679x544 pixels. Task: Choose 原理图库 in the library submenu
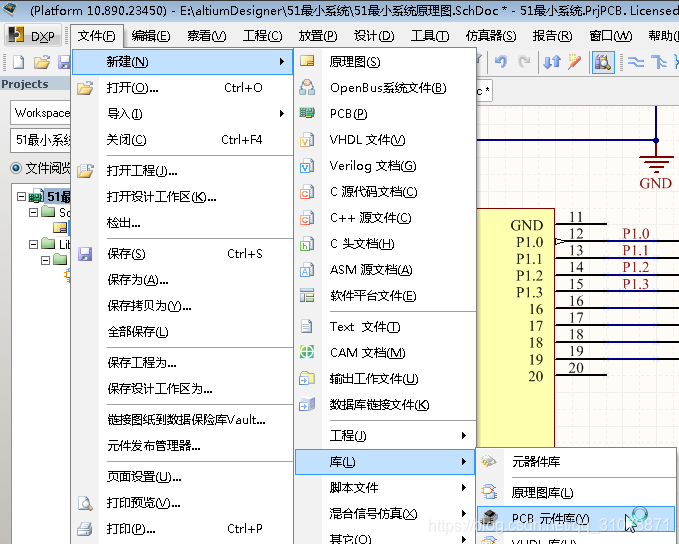pos(542,492)
